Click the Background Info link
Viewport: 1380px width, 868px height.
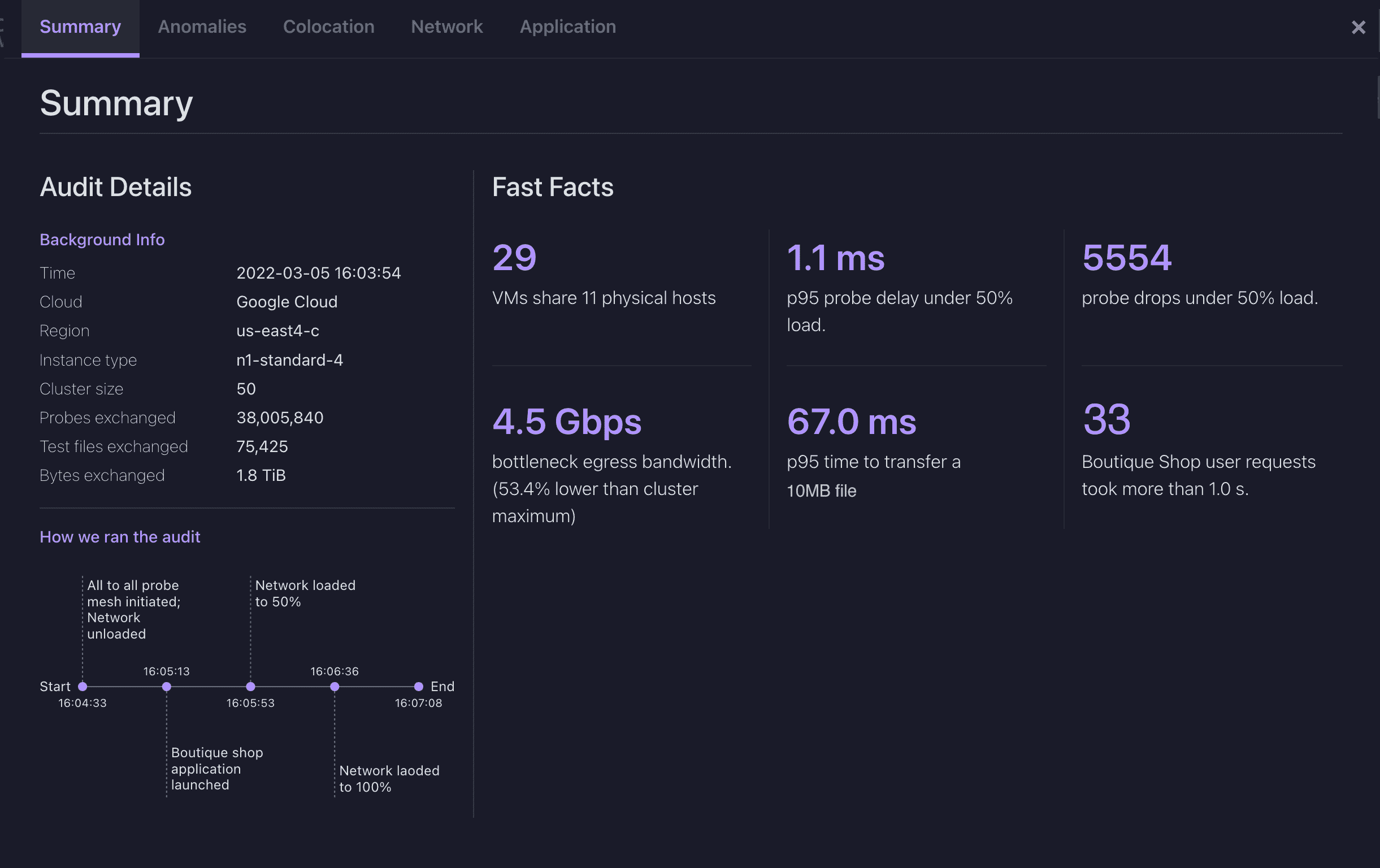click(x=102, y=240)
